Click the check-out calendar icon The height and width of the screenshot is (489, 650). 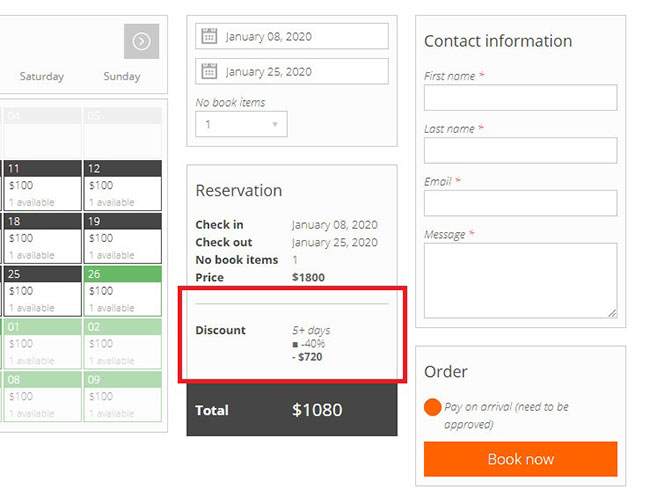209,71
